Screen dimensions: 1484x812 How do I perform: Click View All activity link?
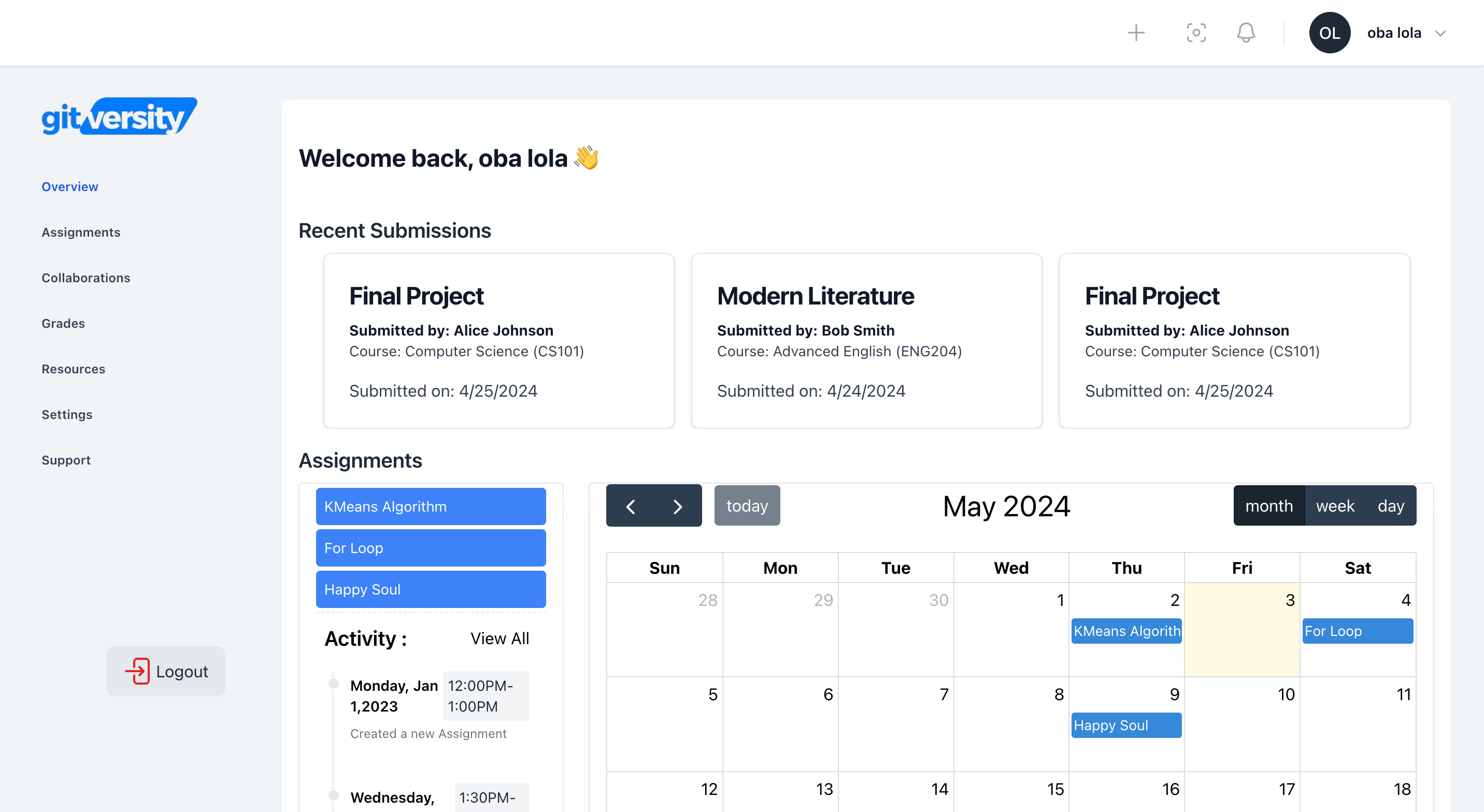pos(500,638)
